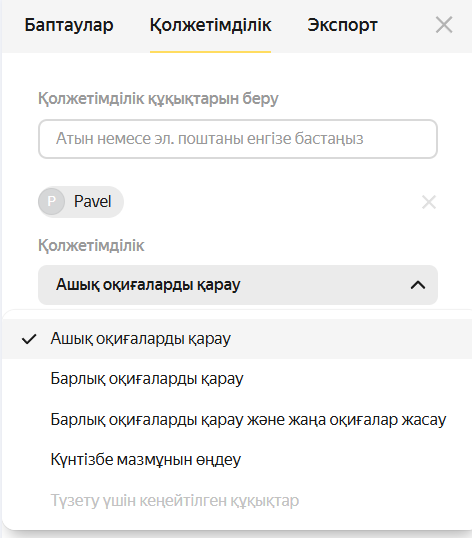Collapse the Ашық оқиғаларды қарау dropdown field

pyautogui.click(x=238, y=285)
